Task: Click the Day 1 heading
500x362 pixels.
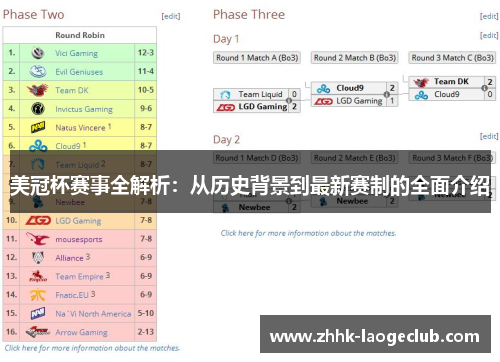Action: pos(226,39)
